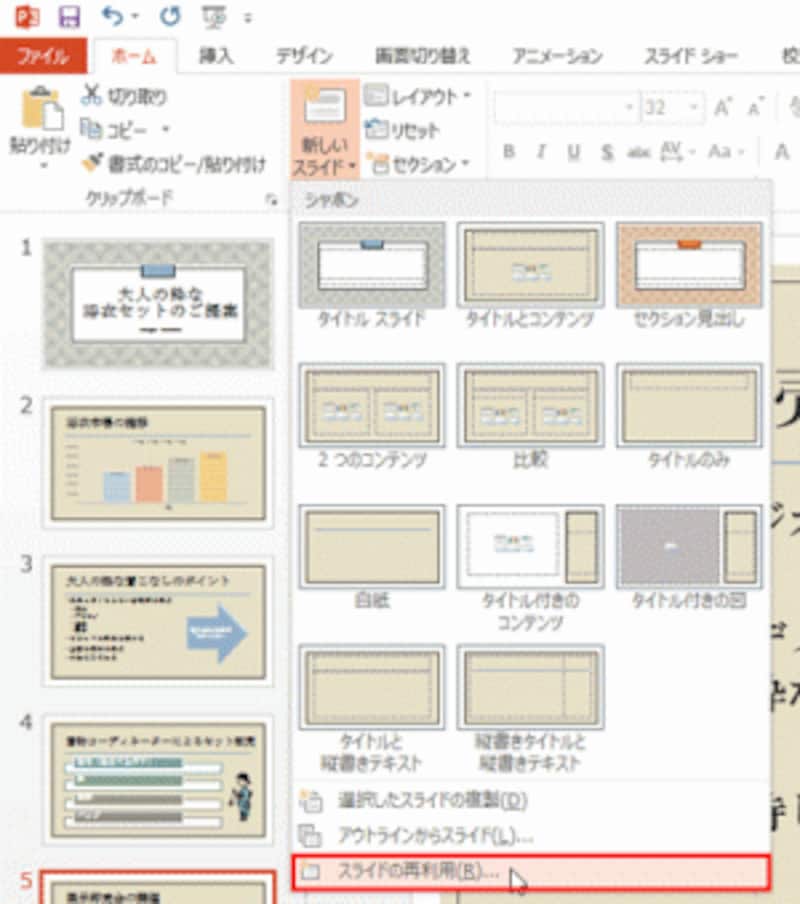Select slide 5 thumbnail in slide pane

pyautogui.click(x=158, y=888)
